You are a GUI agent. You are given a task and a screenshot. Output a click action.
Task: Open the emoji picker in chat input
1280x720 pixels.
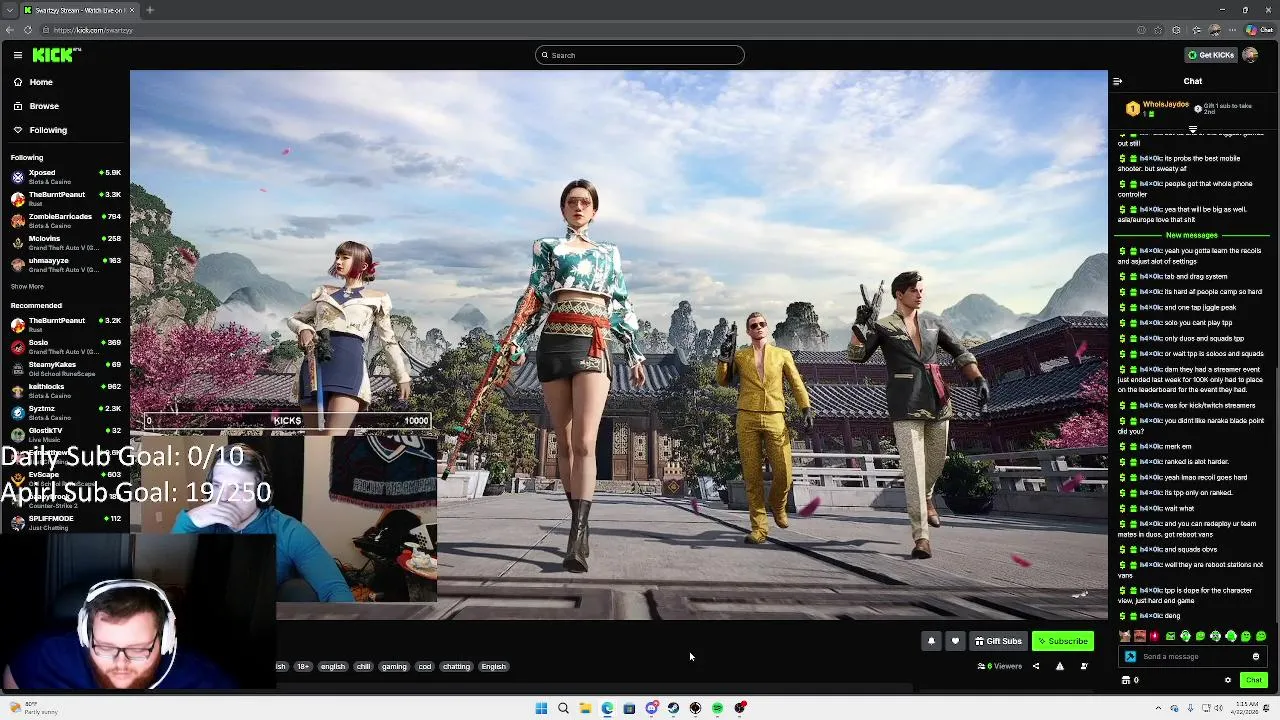1256,657
